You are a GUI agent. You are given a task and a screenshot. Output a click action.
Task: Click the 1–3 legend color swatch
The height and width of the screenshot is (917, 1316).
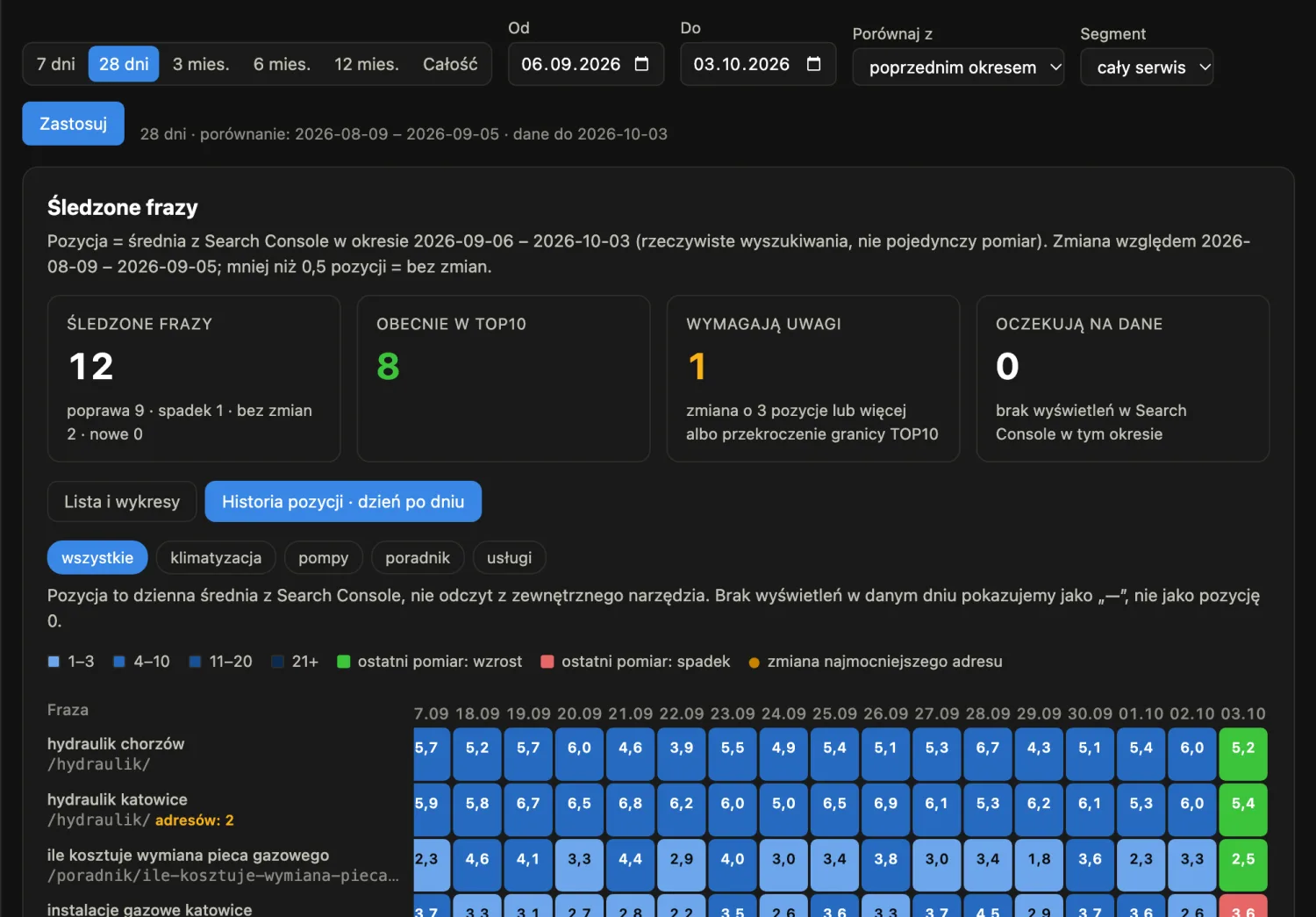[x=54, y=662]
